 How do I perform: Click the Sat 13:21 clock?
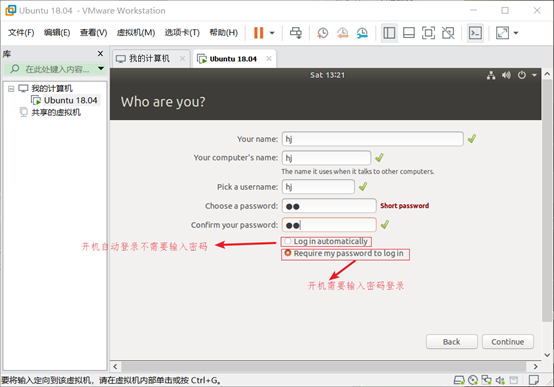click(x=327, y=75)
